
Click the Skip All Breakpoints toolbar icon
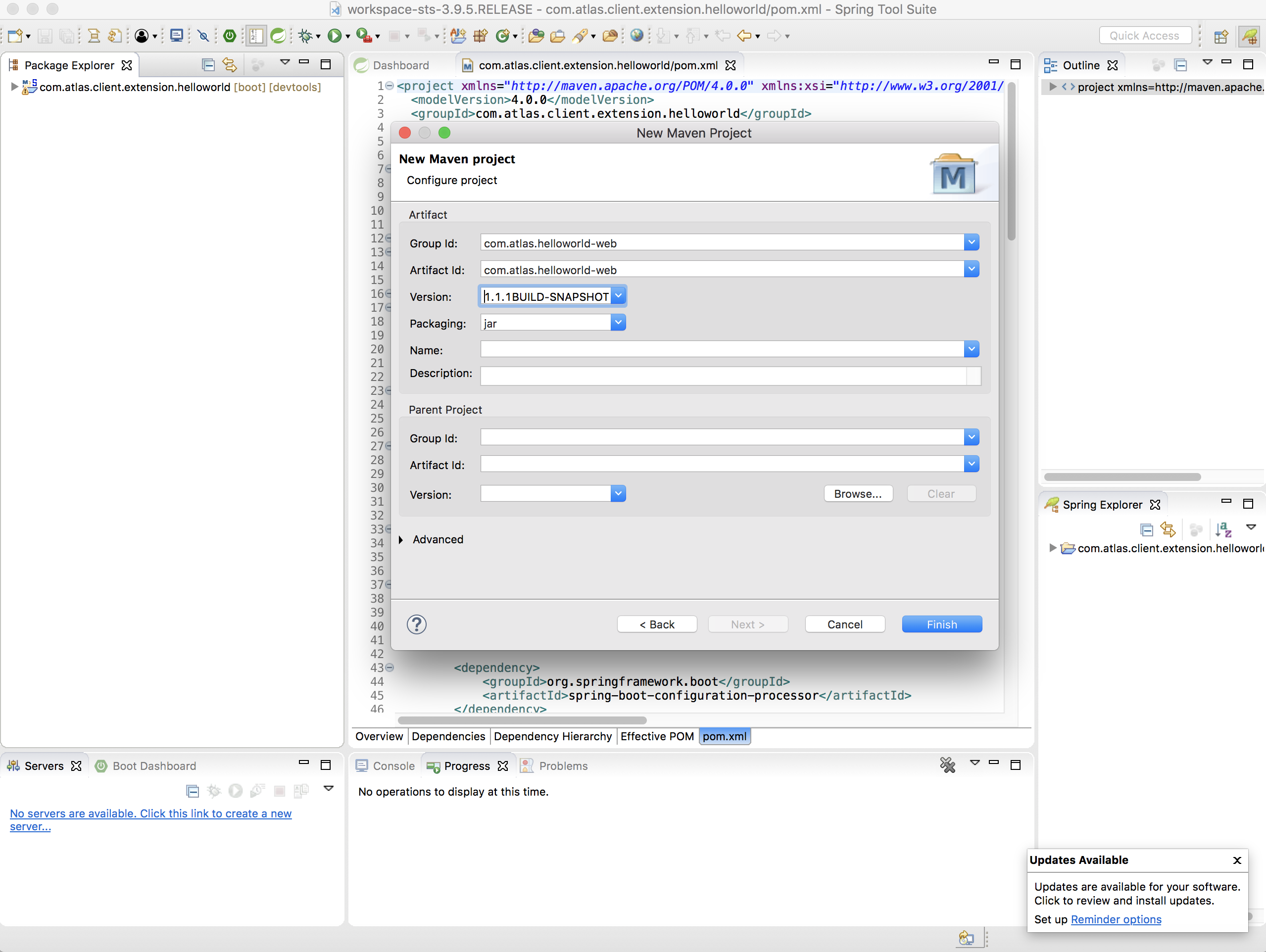(203, 36)
